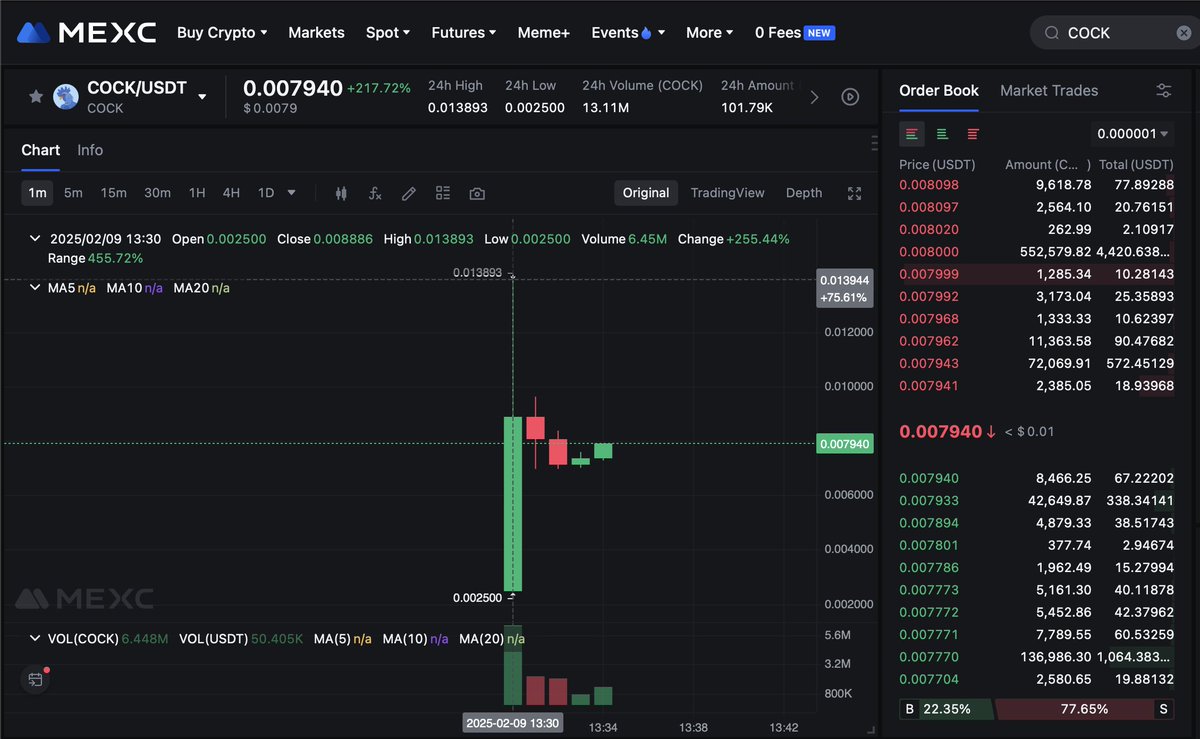Viewport: 1200px width, 739px height.
Task: Open chart layout grid settings
Action: coord(443,193)
